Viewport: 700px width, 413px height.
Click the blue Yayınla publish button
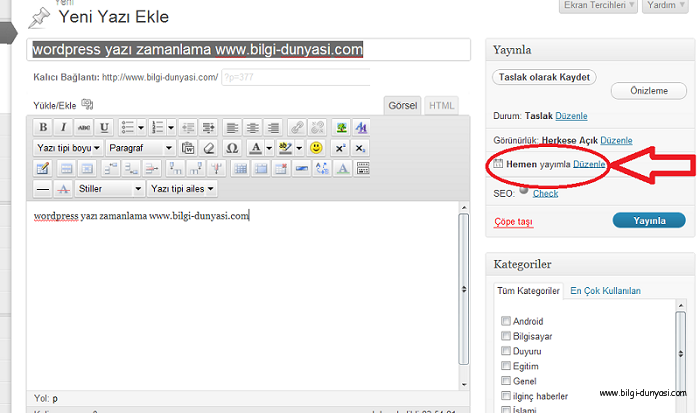649,221
